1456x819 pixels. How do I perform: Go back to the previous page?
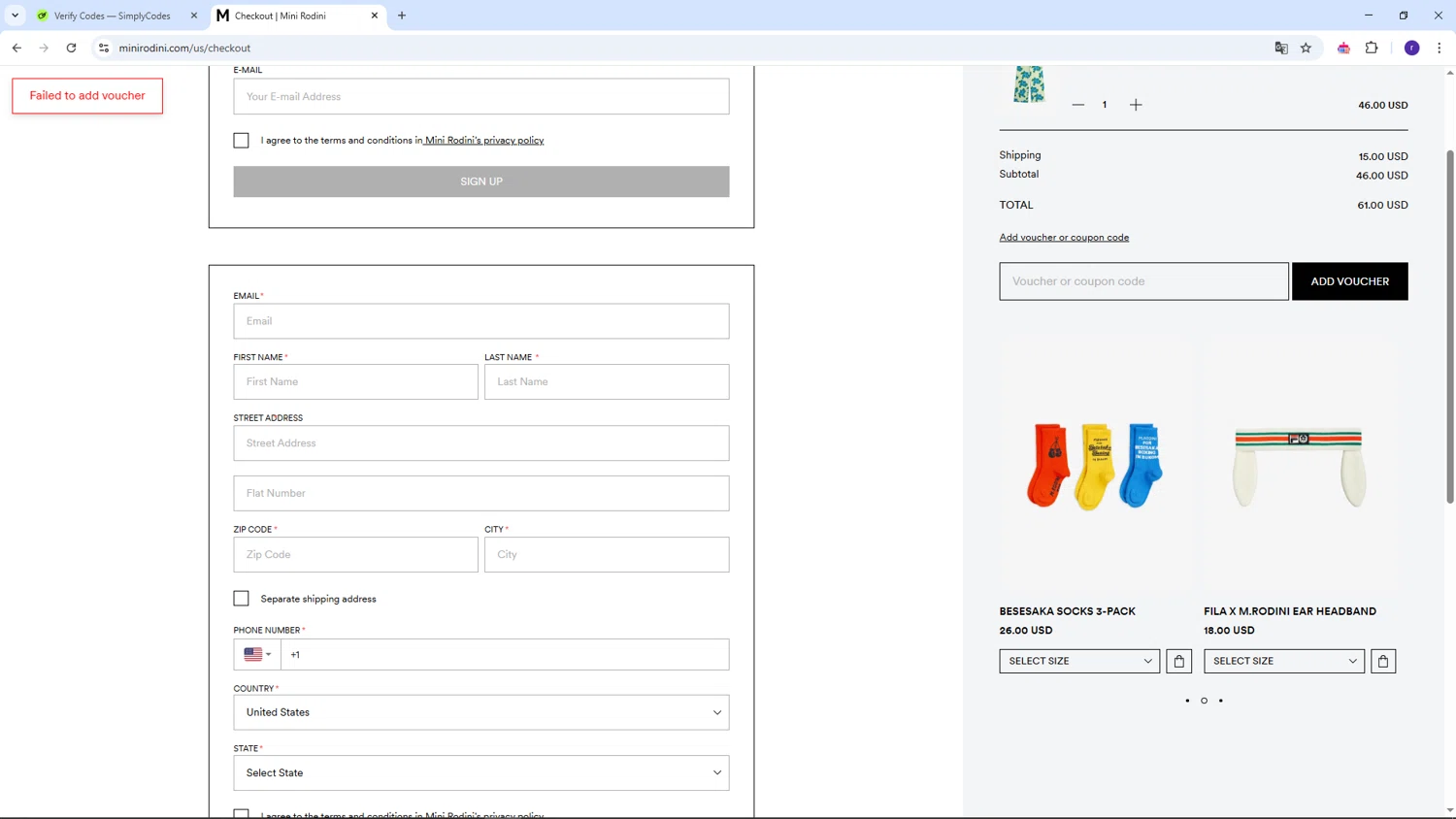[x=17, y=48]
